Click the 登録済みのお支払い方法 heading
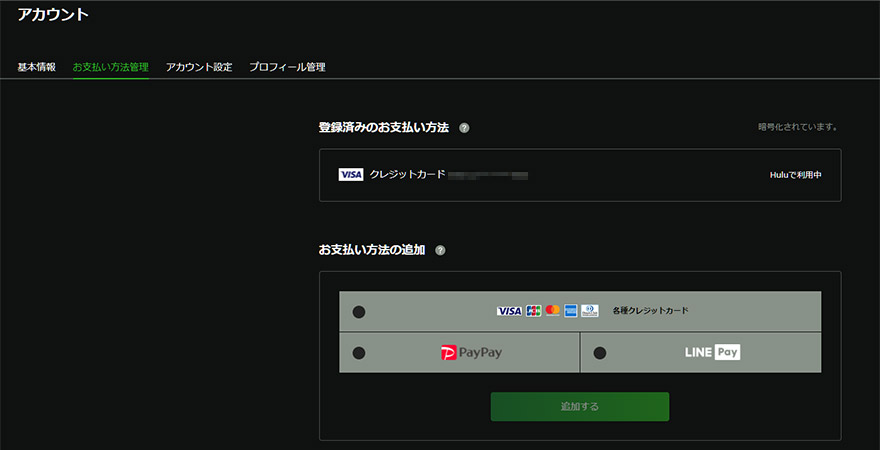 384,127
